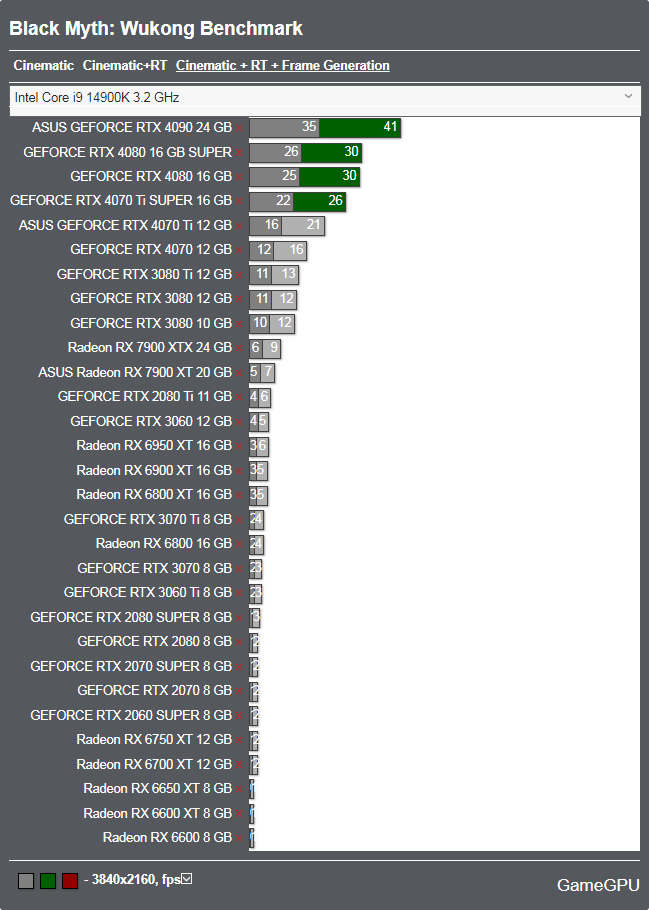Remove GEFORCE RTX 2070 SUPER 8 GB entry
Screen dimensions: 649x910
[239, 667]
